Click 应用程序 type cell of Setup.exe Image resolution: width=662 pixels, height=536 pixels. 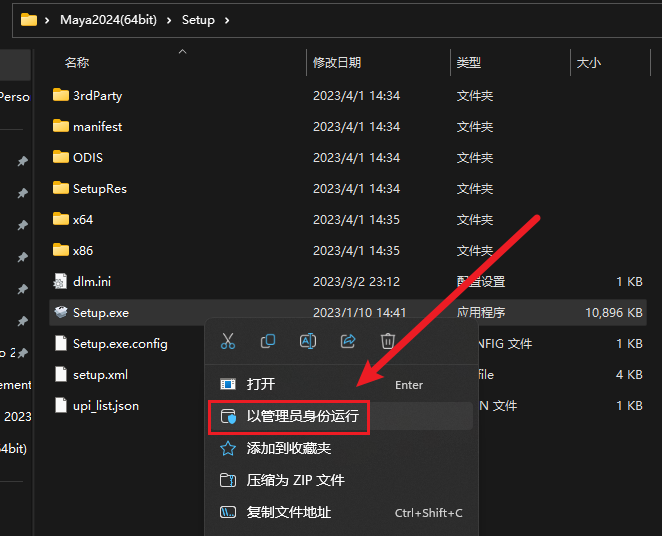click(481, 313)
